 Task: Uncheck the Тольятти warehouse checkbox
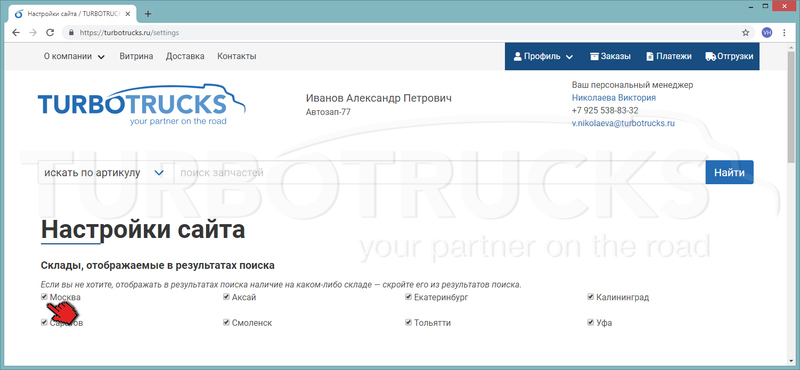[x=408, y=322]
